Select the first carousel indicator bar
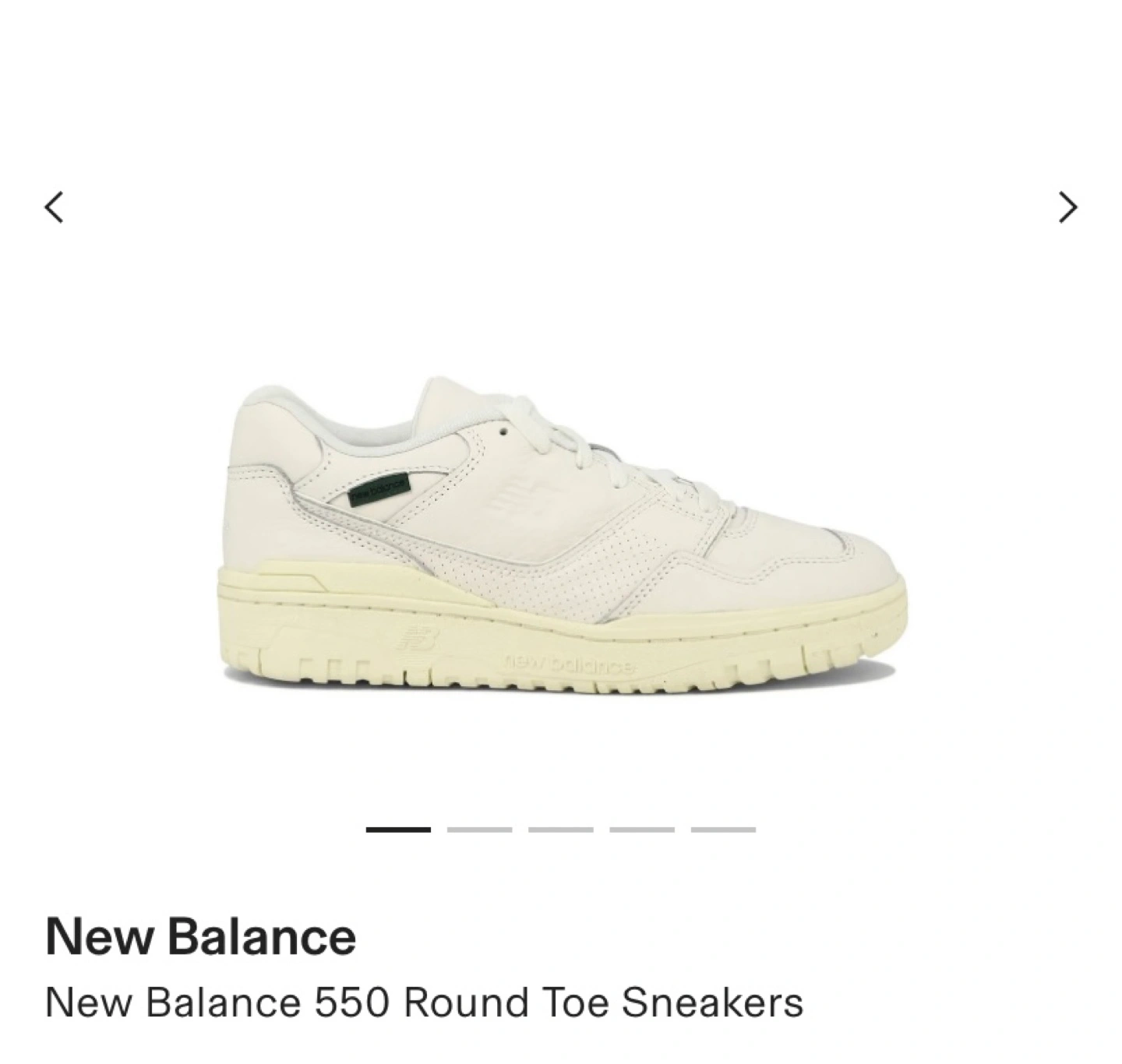The image size is (1122, 1064). 398,830
